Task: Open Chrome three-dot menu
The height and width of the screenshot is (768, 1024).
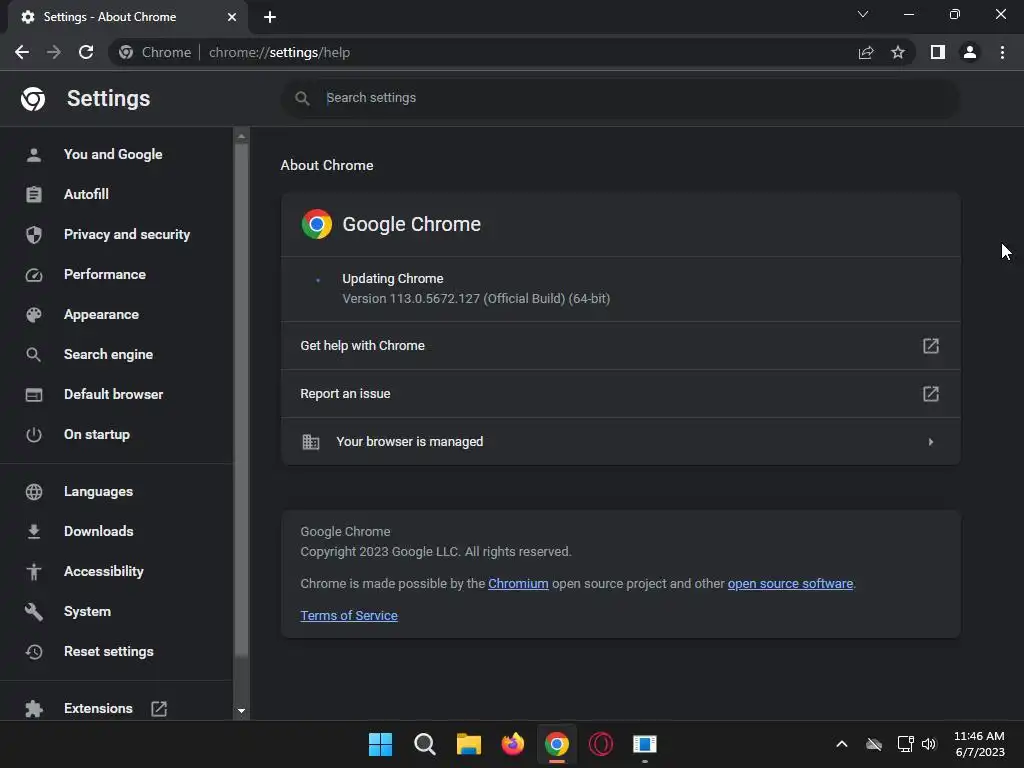Action: pos(1002,52)
